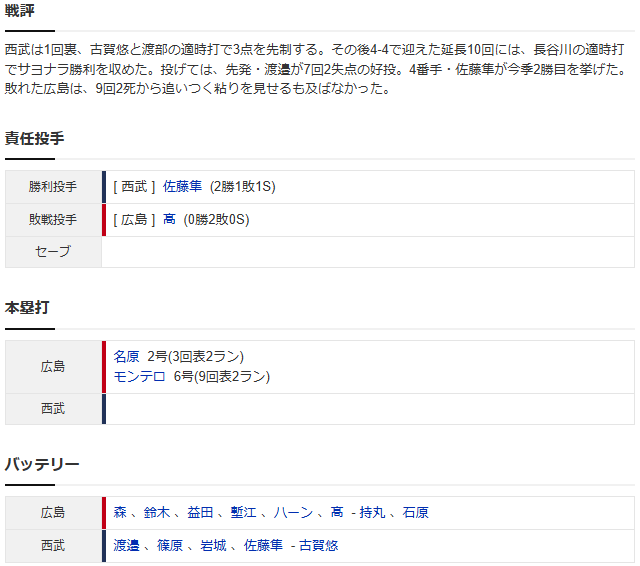Select the バッテリー section heading
The width and height of the screenshot is (640, 566).
(x=42, y=464)
